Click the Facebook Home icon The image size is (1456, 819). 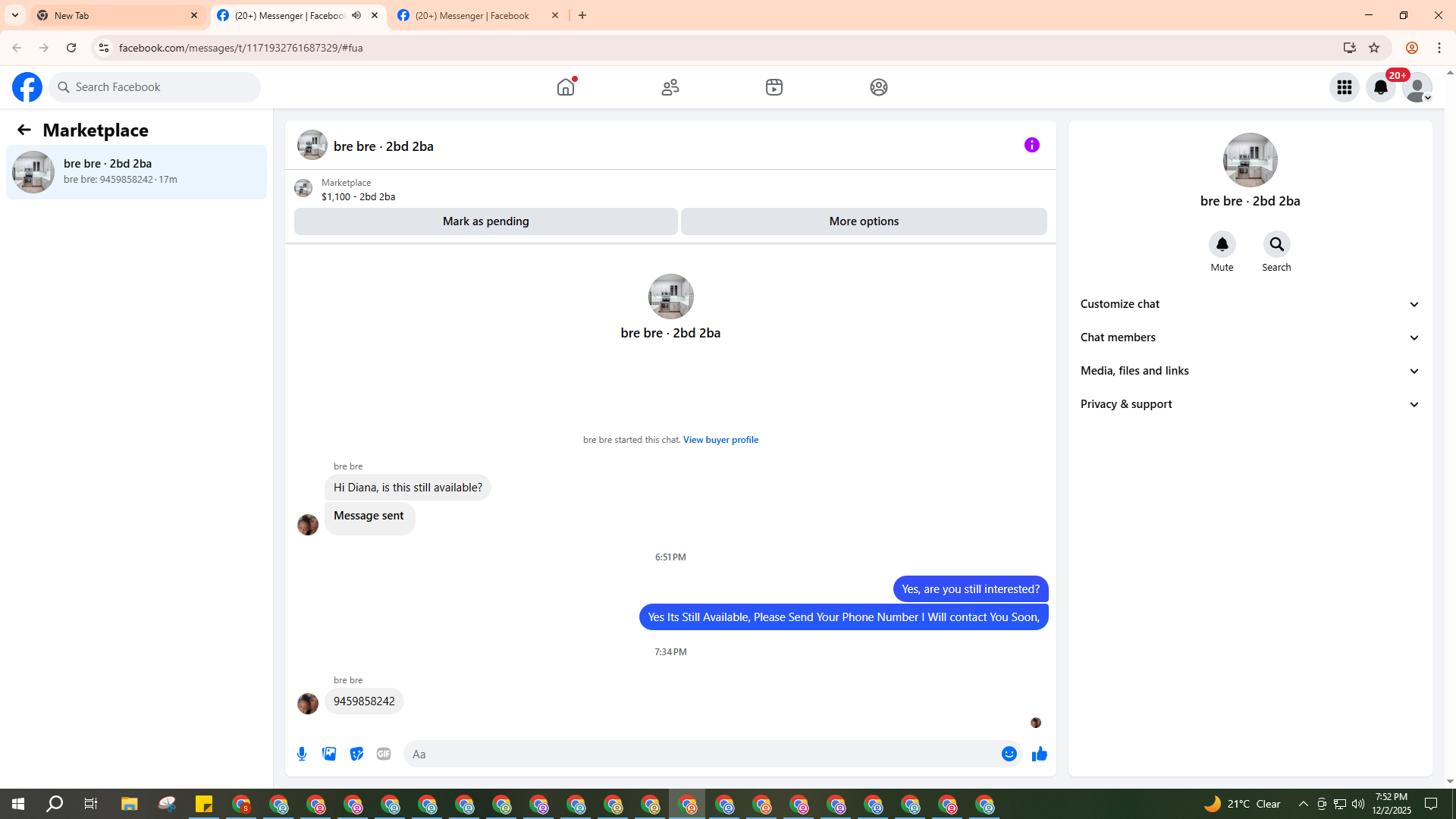pyautogui.click(x=566, y=87)
